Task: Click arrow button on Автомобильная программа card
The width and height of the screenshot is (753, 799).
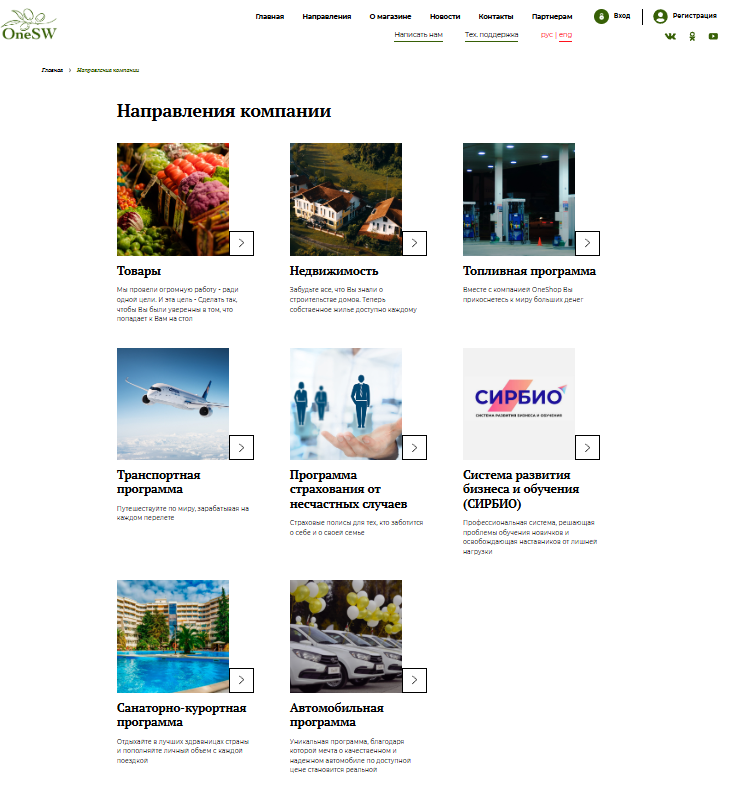Action: tap(414, 680)
